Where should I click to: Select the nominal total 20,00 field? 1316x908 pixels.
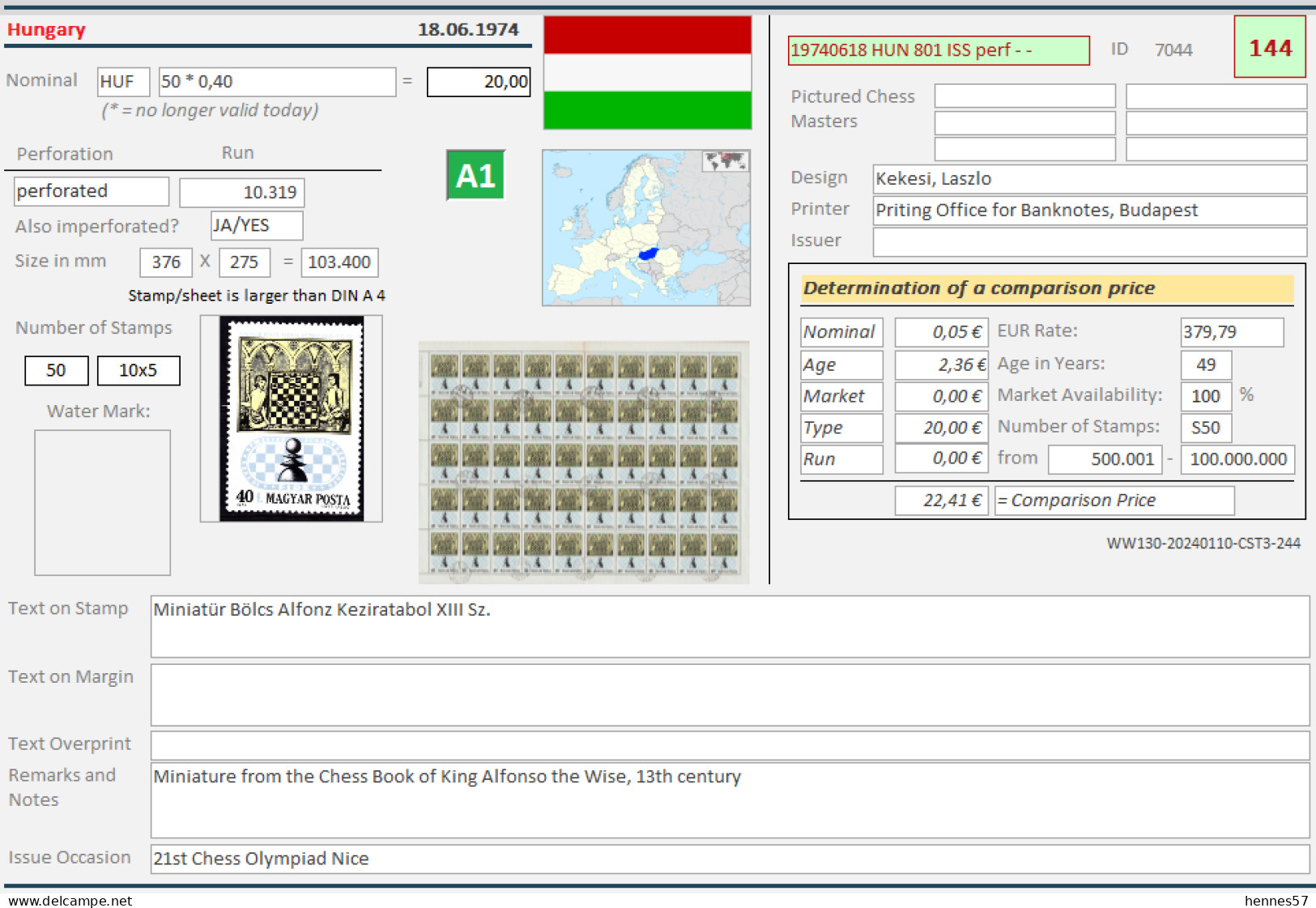click(x=479, y=82)
